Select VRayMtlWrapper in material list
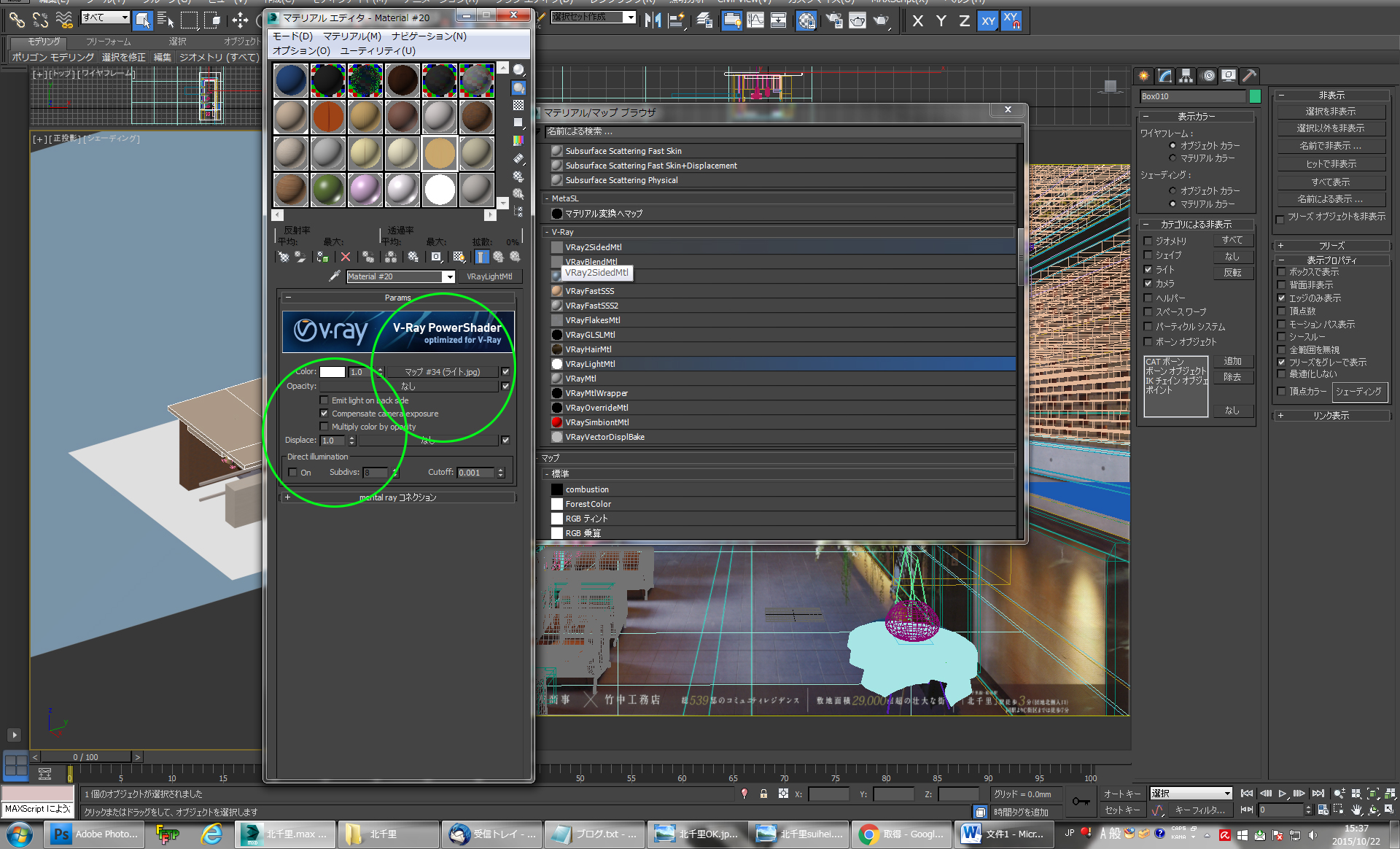Viewport: 1400px width, 849px height. (x=596, y=393)
